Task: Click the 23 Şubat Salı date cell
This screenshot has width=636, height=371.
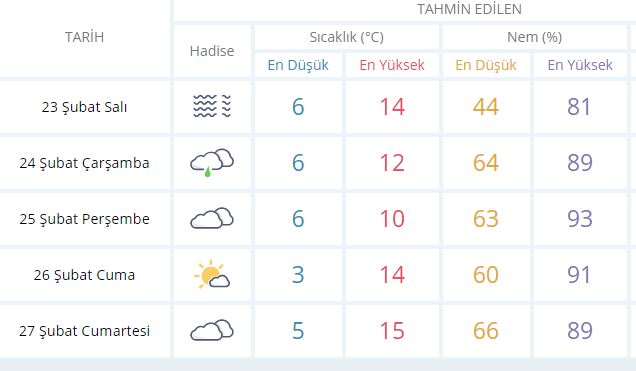Action: (x=84, y=107)
